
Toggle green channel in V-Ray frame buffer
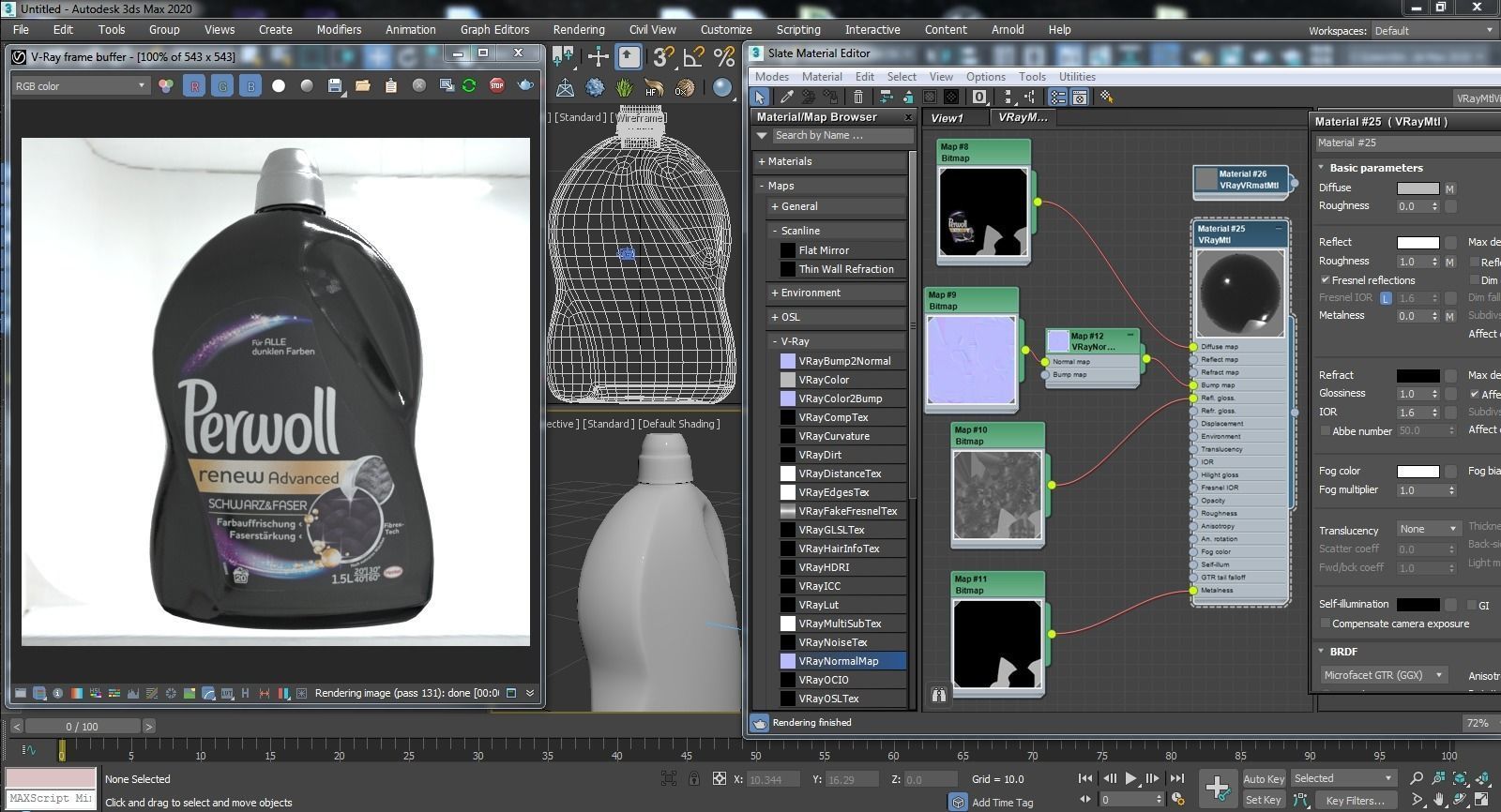tap(222, 85)
